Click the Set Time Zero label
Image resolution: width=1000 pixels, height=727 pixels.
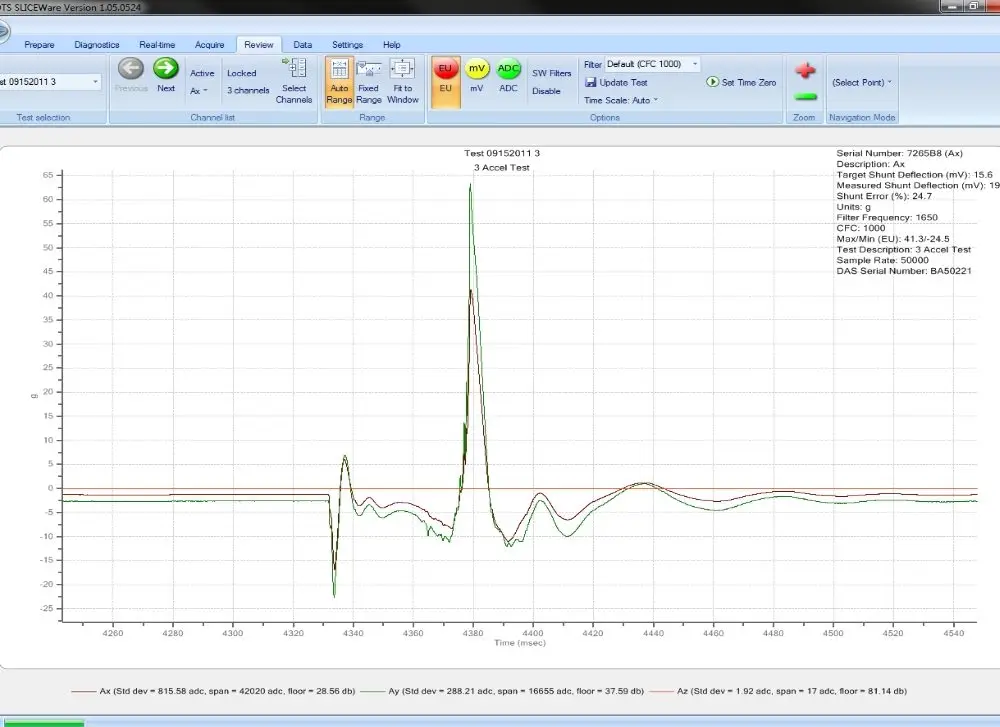[x=749, y=82]
